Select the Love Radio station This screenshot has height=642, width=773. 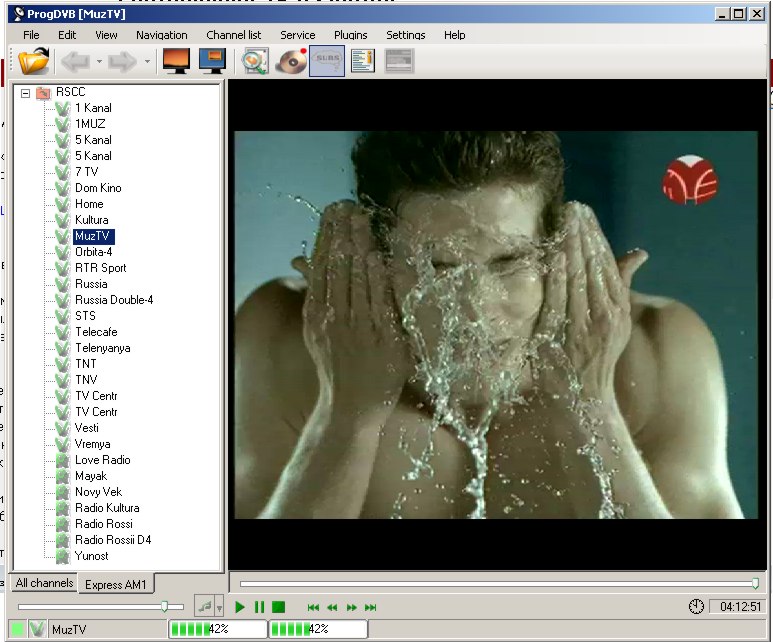(x=102, y=460)
